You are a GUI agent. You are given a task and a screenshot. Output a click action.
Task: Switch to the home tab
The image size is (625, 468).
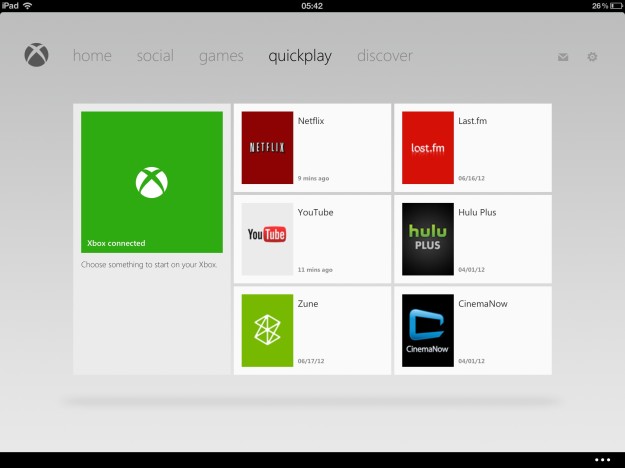click(x=92, y=56)
